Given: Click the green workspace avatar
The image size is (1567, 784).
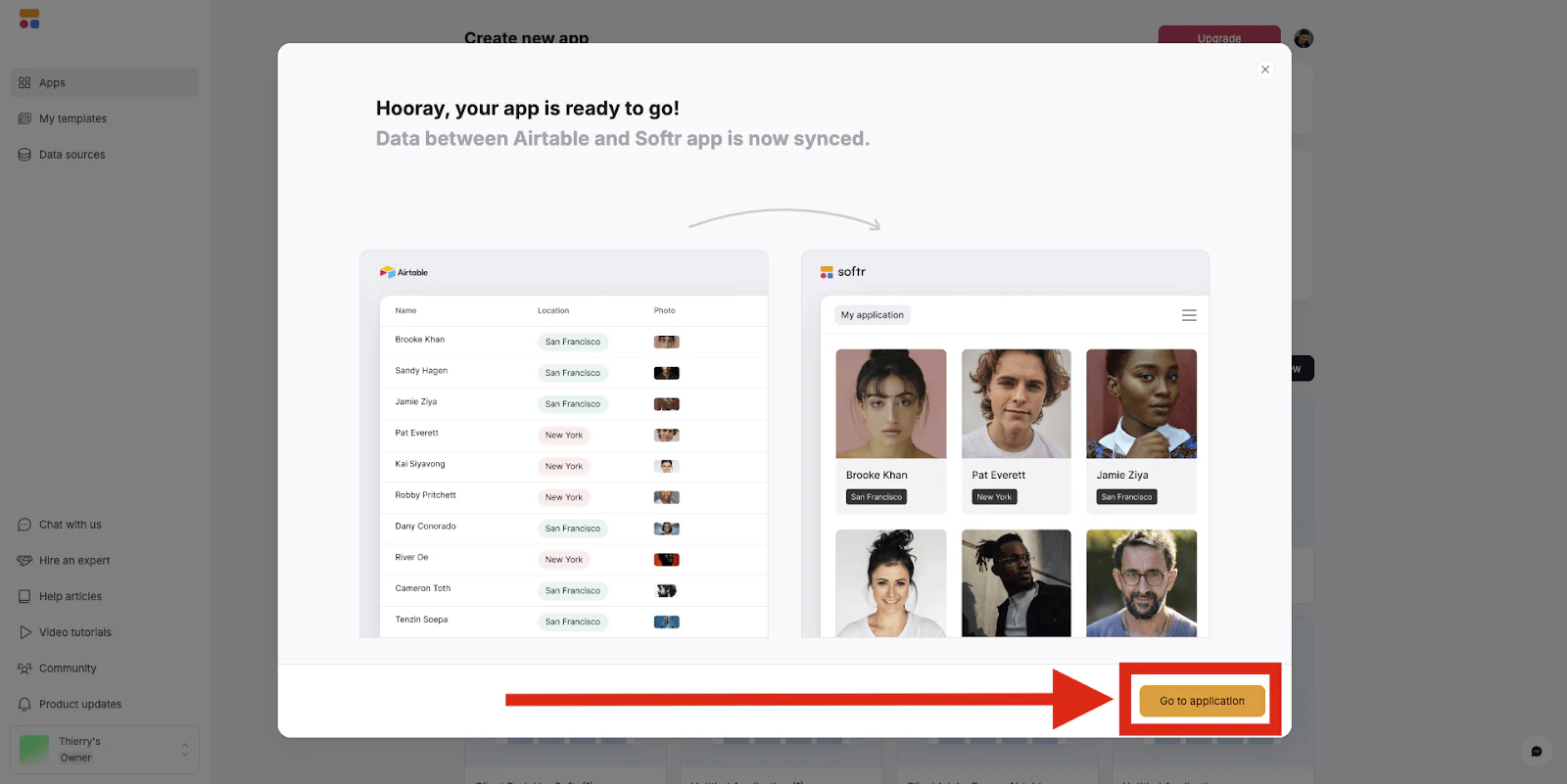Looking at the screenshot, I should 34,750.
